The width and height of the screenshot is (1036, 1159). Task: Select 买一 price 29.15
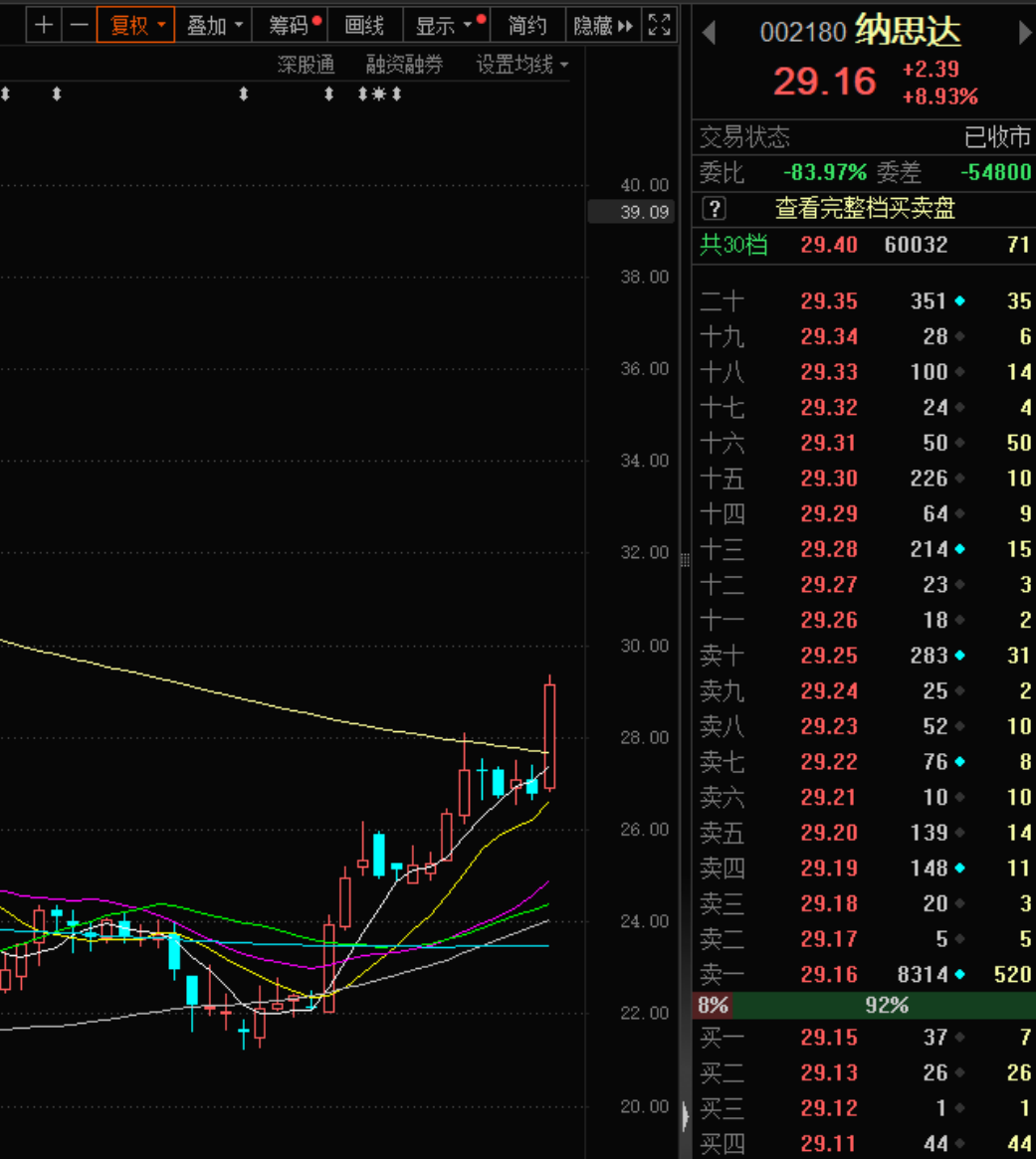click(x=829, y=1038)
